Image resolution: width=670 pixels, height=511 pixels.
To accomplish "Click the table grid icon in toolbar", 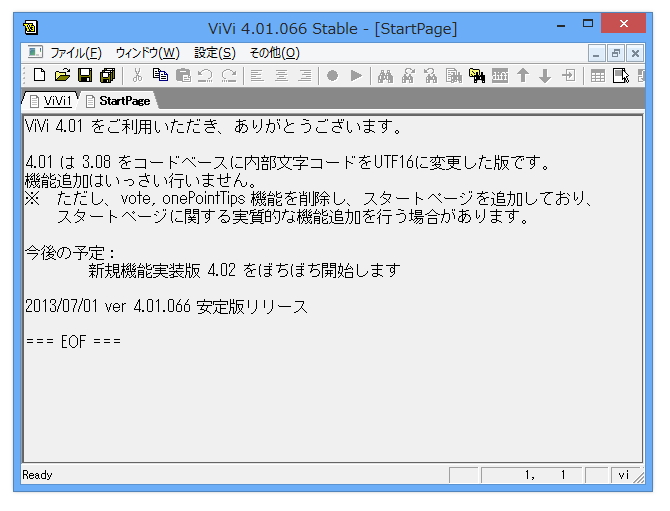I will click(x=597, y=76).
